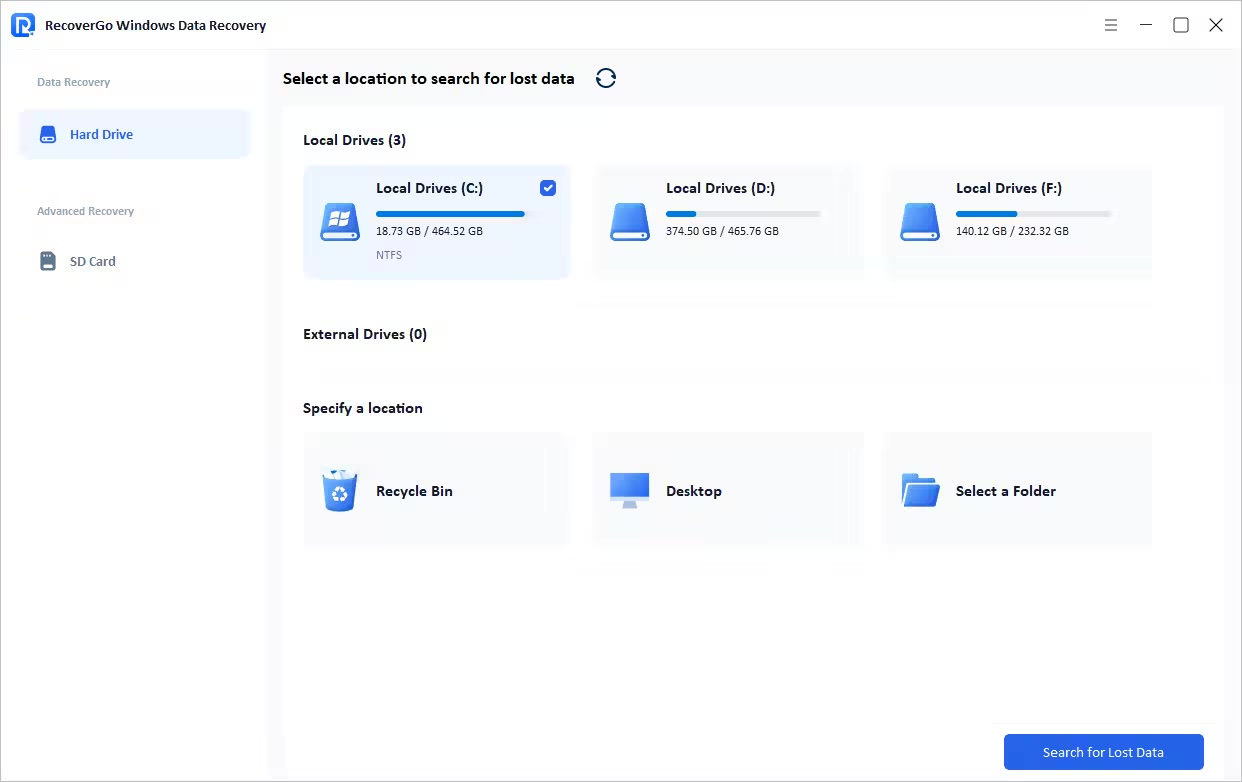Switch to SD Card recovery tab
The height and width of the screenshot is (782, 1242).
pos(92,261)
